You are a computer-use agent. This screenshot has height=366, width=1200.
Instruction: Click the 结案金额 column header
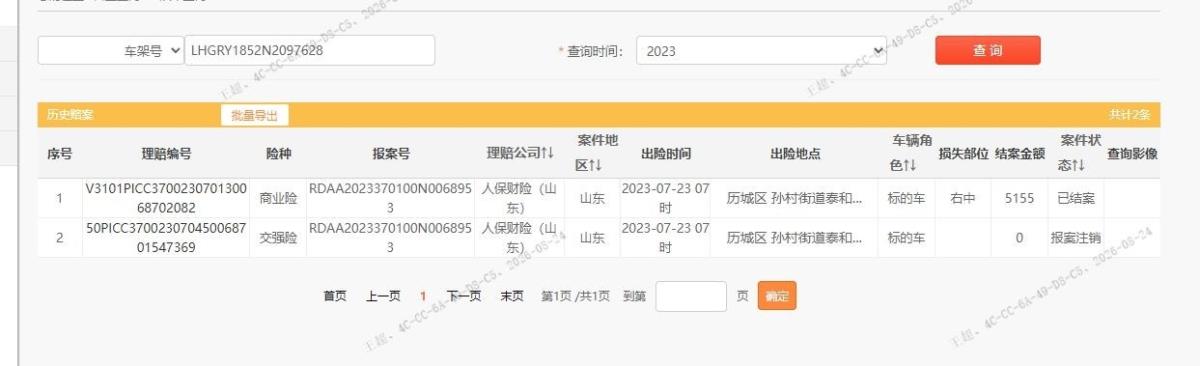[1019, 154]
